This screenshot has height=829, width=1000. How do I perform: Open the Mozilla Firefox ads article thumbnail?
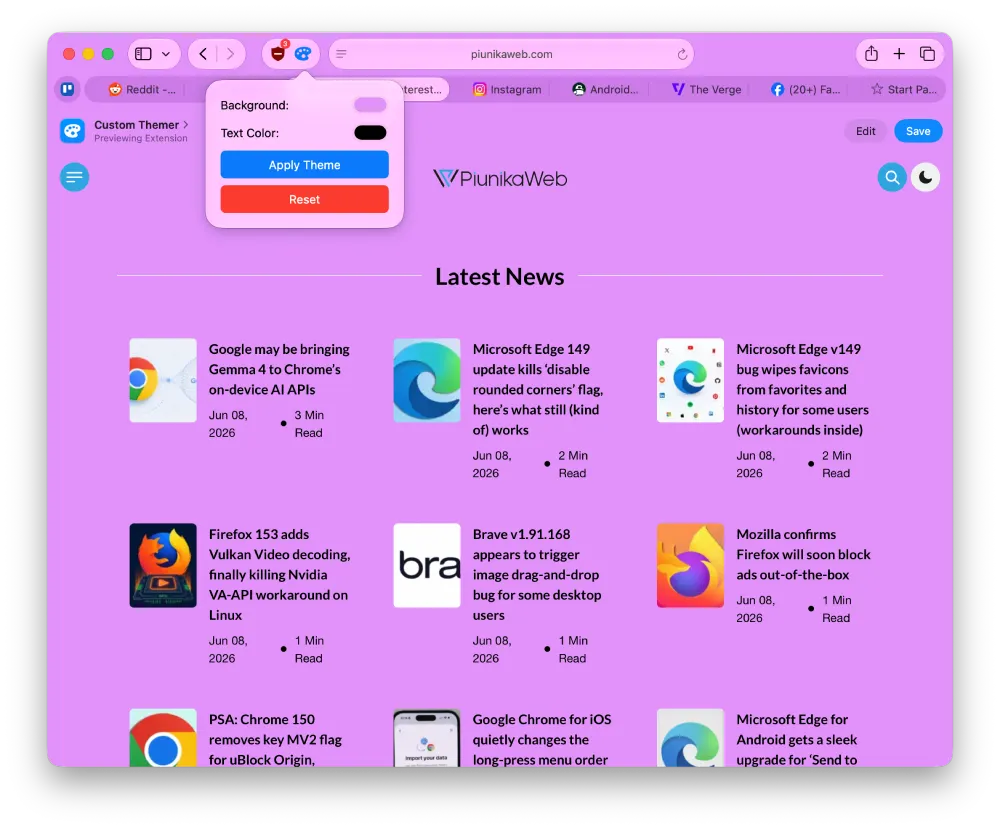point(690,565)
